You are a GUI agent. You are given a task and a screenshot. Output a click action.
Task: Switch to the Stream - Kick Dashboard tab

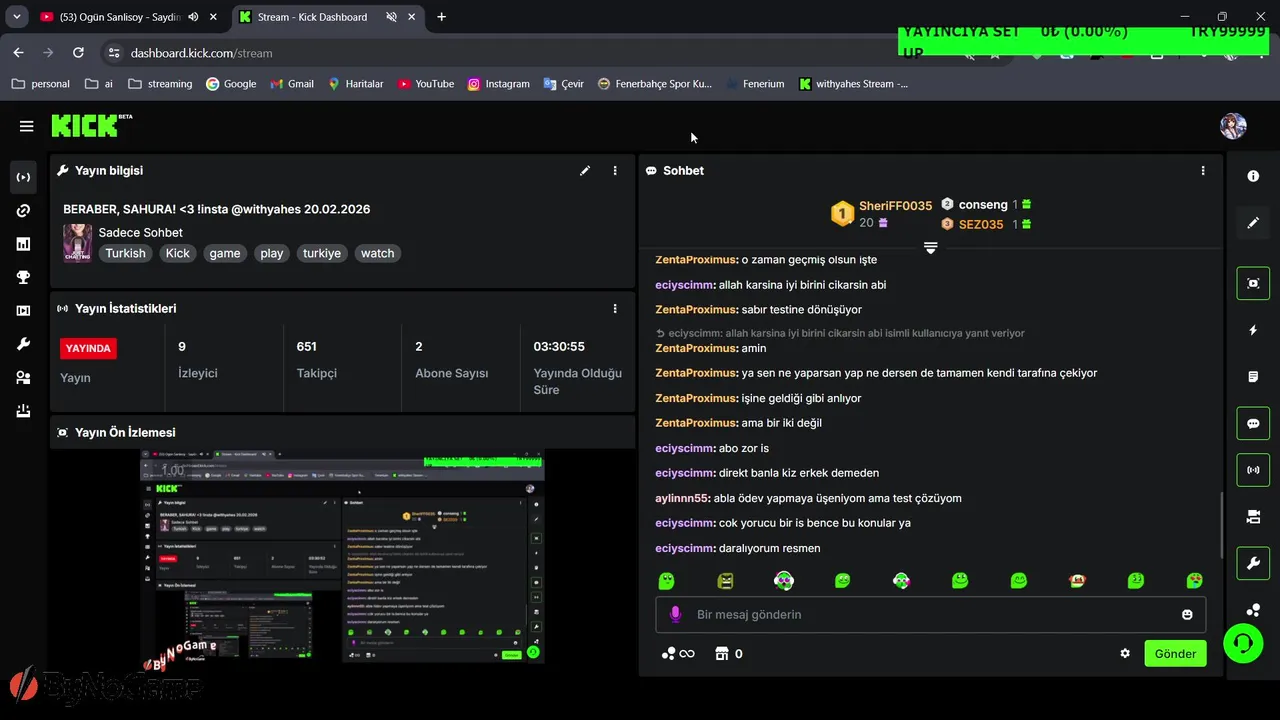pyautogui.click(x=312, y=17)
